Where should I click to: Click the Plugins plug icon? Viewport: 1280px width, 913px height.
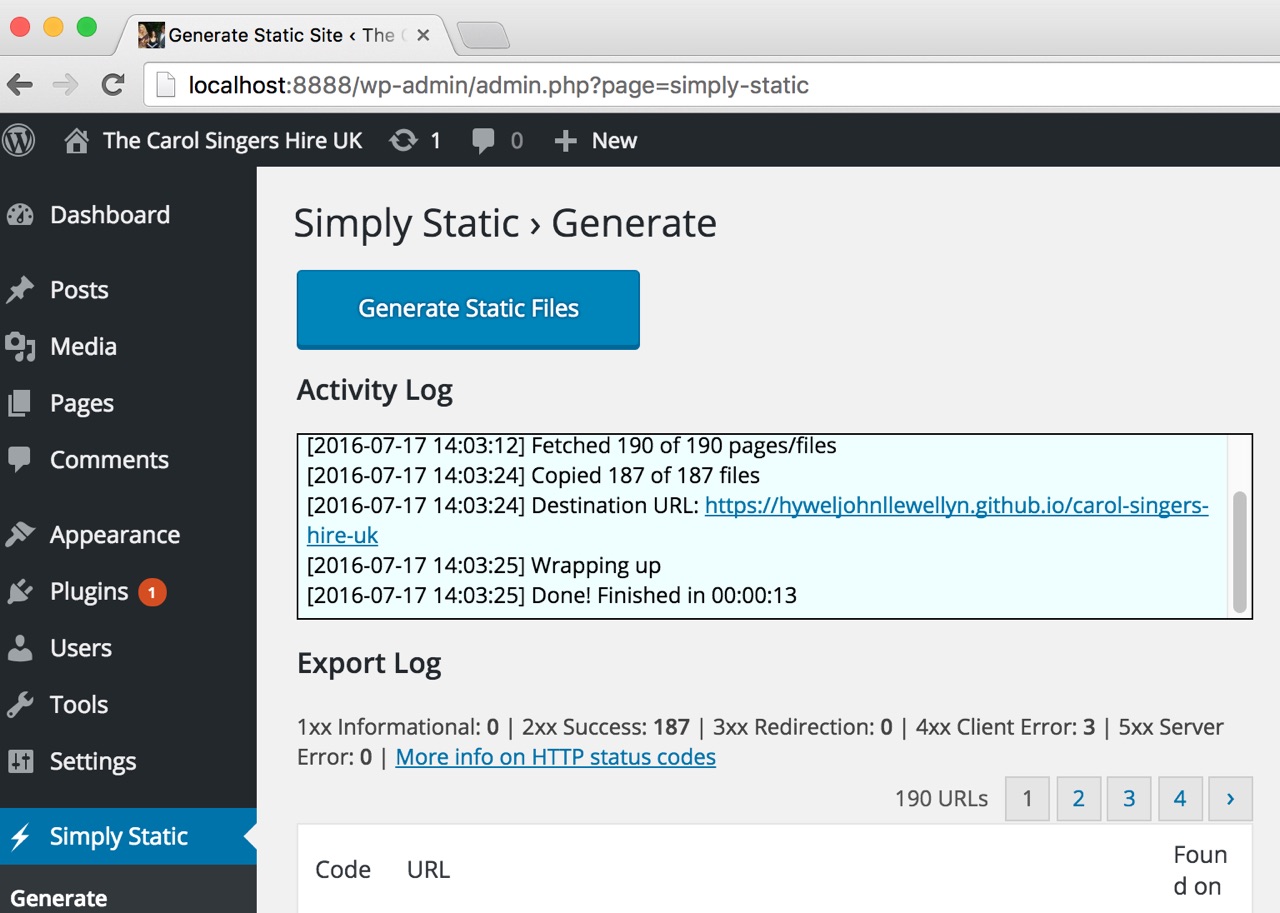coord(20,592)
